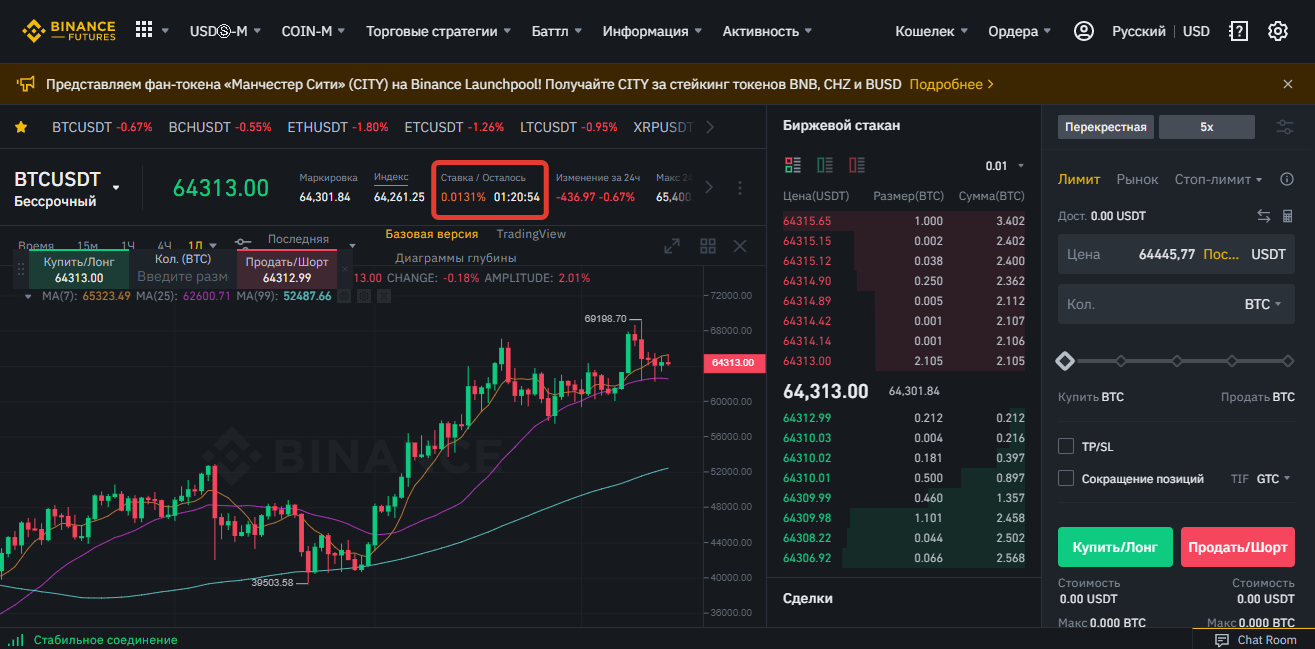
Task: Close the Manchester City announcement banner
Action: 1288,84
